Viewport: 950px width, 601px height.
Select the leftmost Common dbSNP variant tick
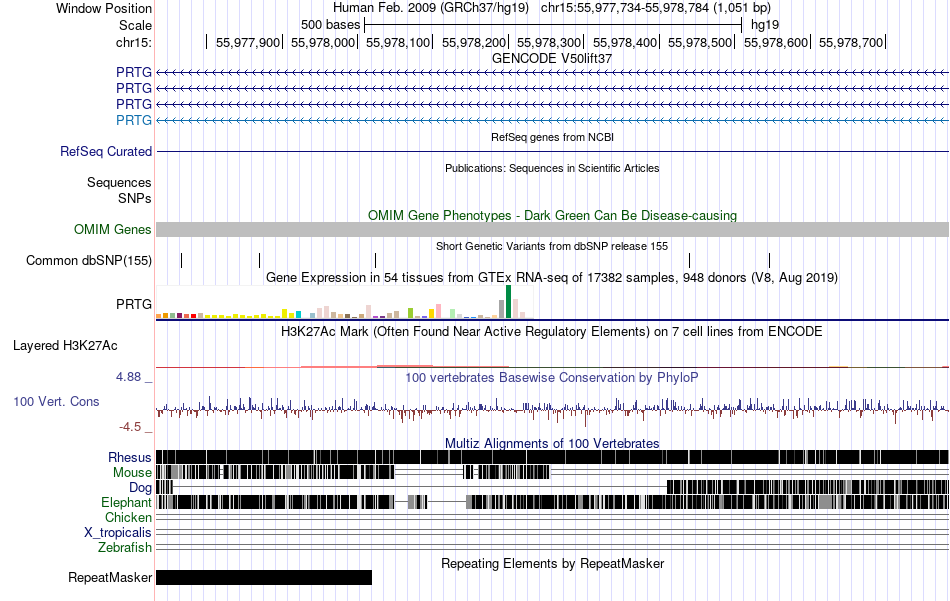(181, 261)
